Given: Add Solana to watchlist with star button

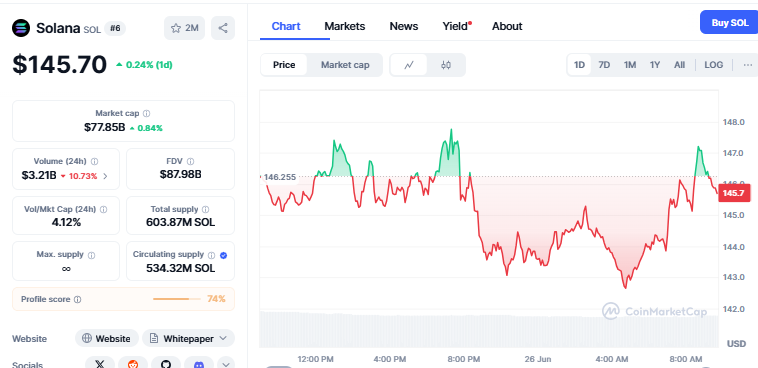Looking at the screenshot, I should (x=185, y=28).
